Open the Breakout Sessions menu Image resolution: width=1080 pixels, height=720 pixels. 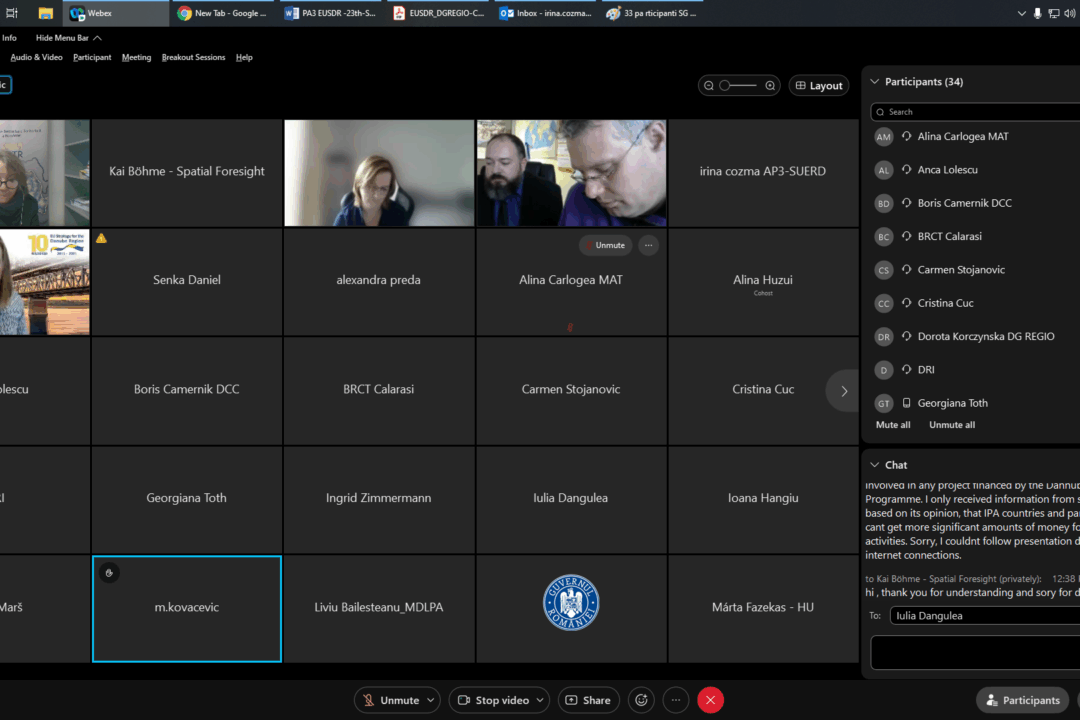[x=193, y=57]
